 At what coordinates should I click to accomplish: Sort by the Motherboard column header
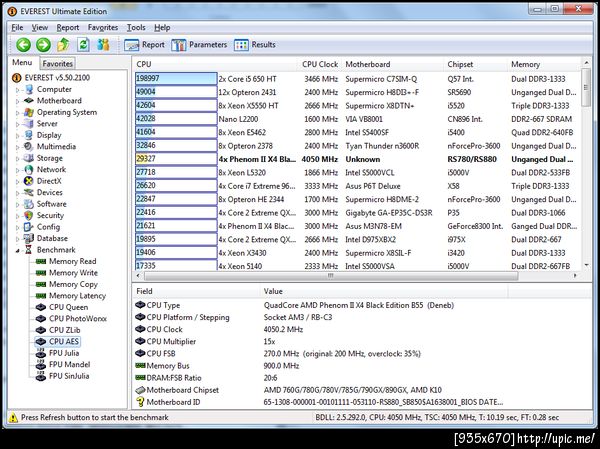pos(393,64)
